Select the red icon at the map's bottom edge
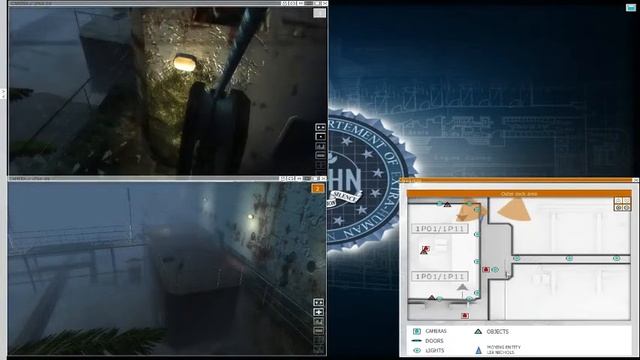This screenshot has width=640, height=360. pos(464,316)
